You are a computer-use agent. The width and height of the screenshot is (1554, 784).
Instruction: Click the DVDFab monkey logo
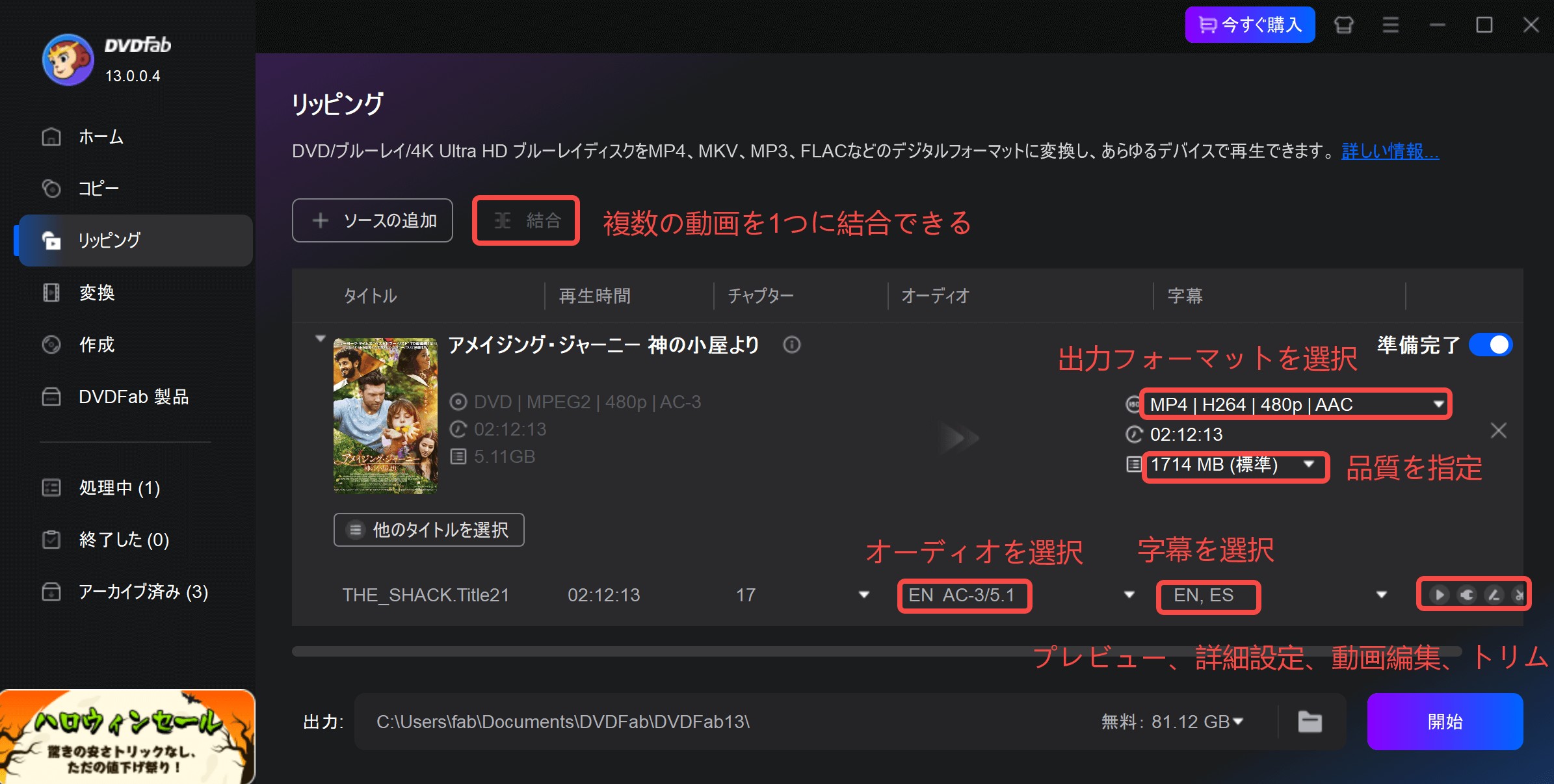68,60
